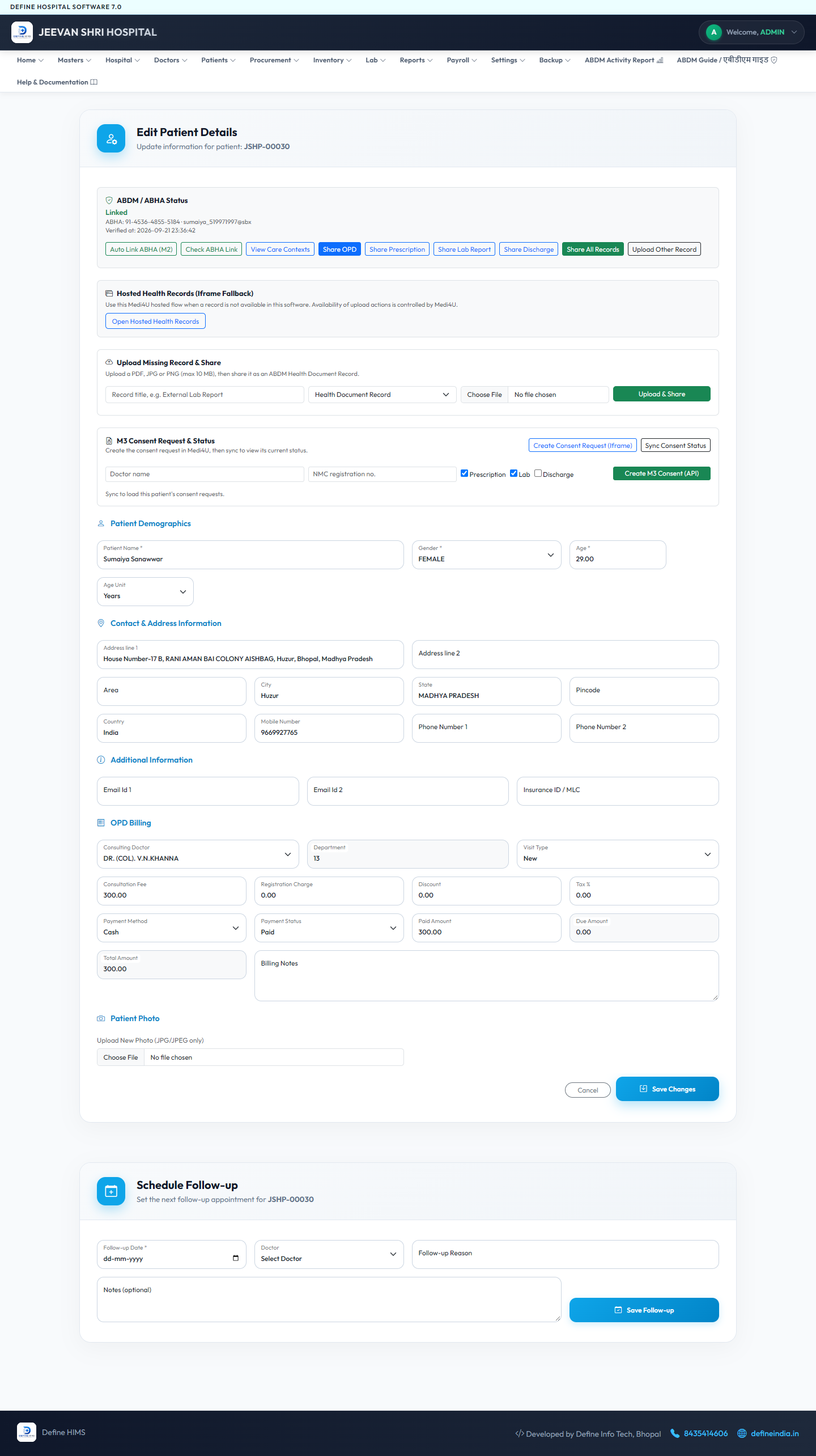Open the follow-up date calendar picker icon

pos(236,1258)
